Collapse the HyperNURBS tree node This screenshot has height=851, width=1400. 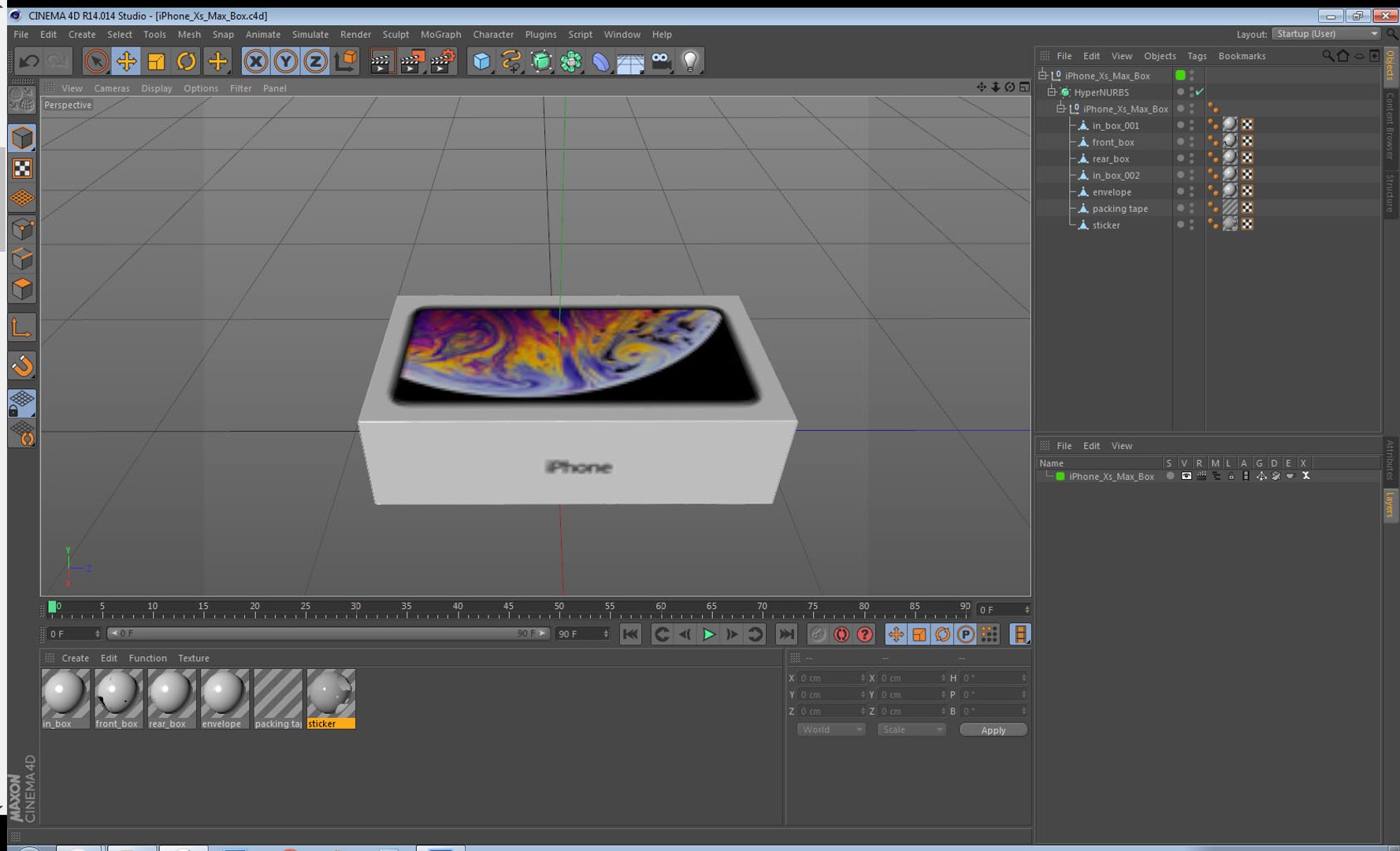(1051, 92)
